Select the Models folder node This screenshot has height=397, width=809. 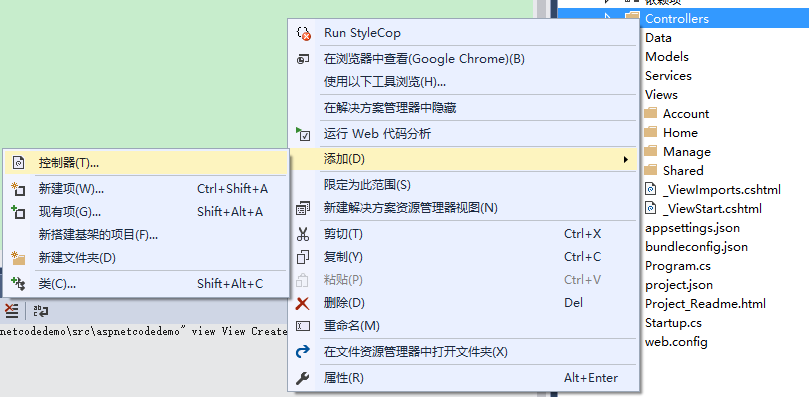667,57
